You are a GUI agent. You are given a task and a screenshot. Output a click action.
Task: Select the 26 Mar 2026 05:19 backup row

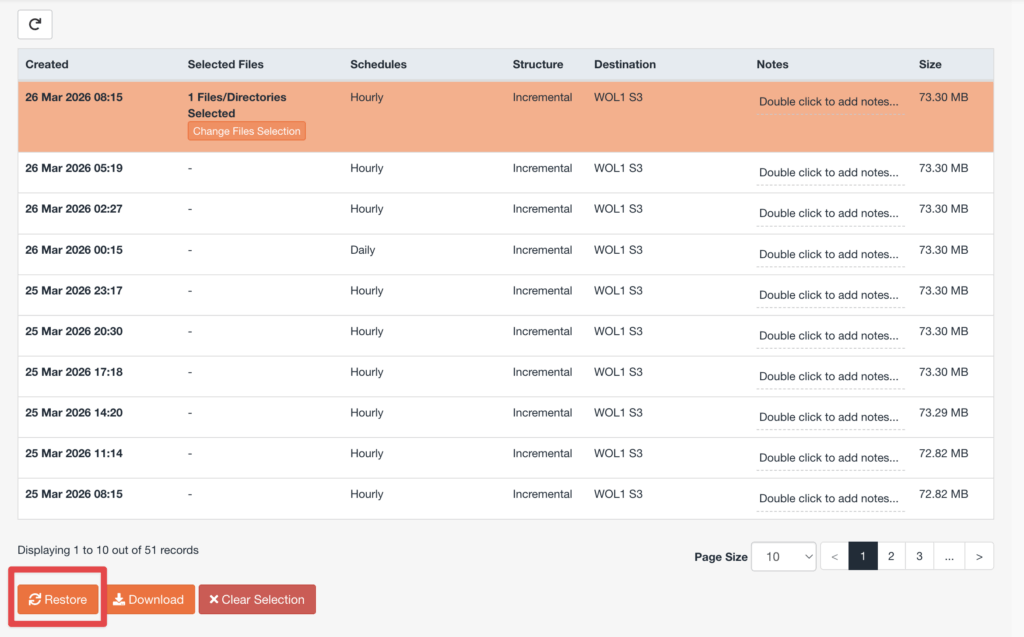[x=74, y=169]
